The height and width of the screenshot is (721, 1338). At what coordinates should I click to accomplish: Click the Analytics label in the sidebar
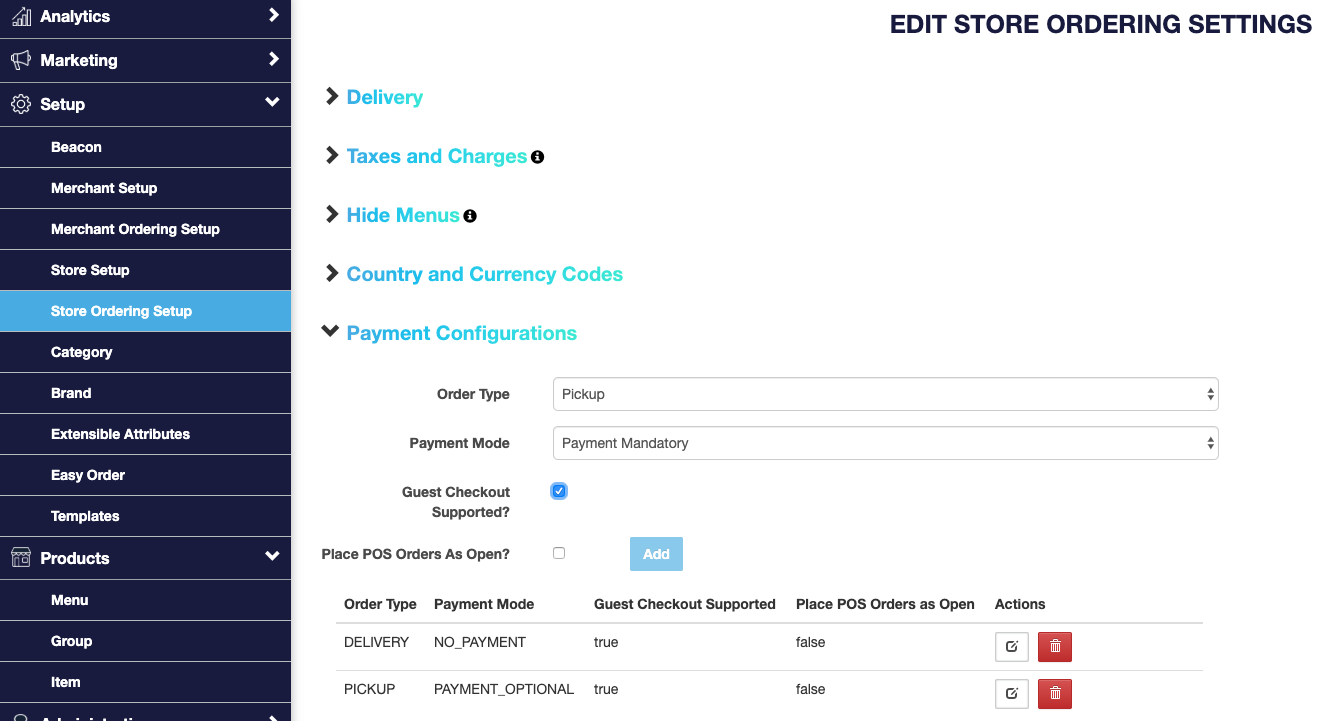pos(75,17)
